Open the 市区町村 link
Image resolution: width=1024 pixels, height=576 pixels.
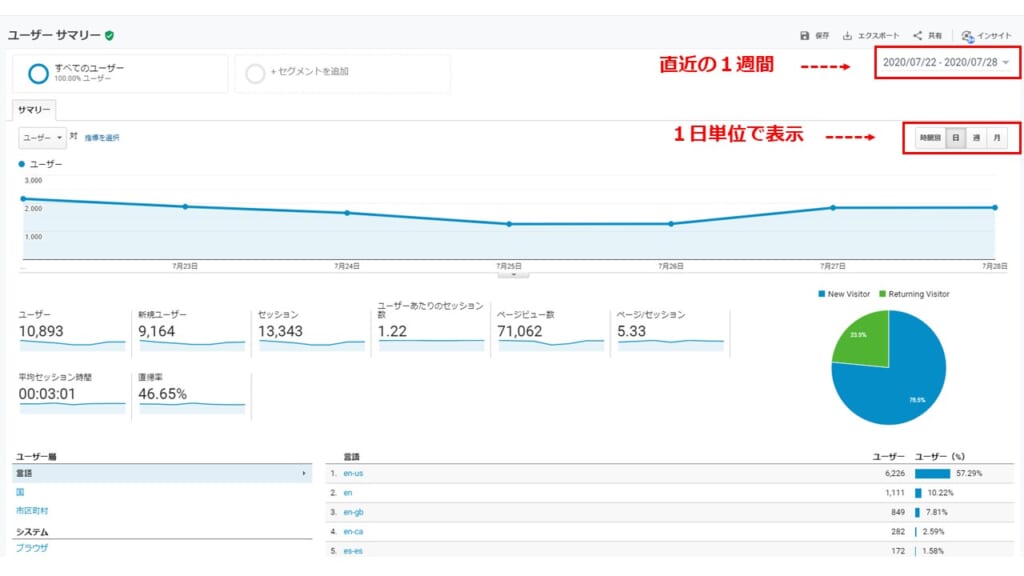point(32,511)
